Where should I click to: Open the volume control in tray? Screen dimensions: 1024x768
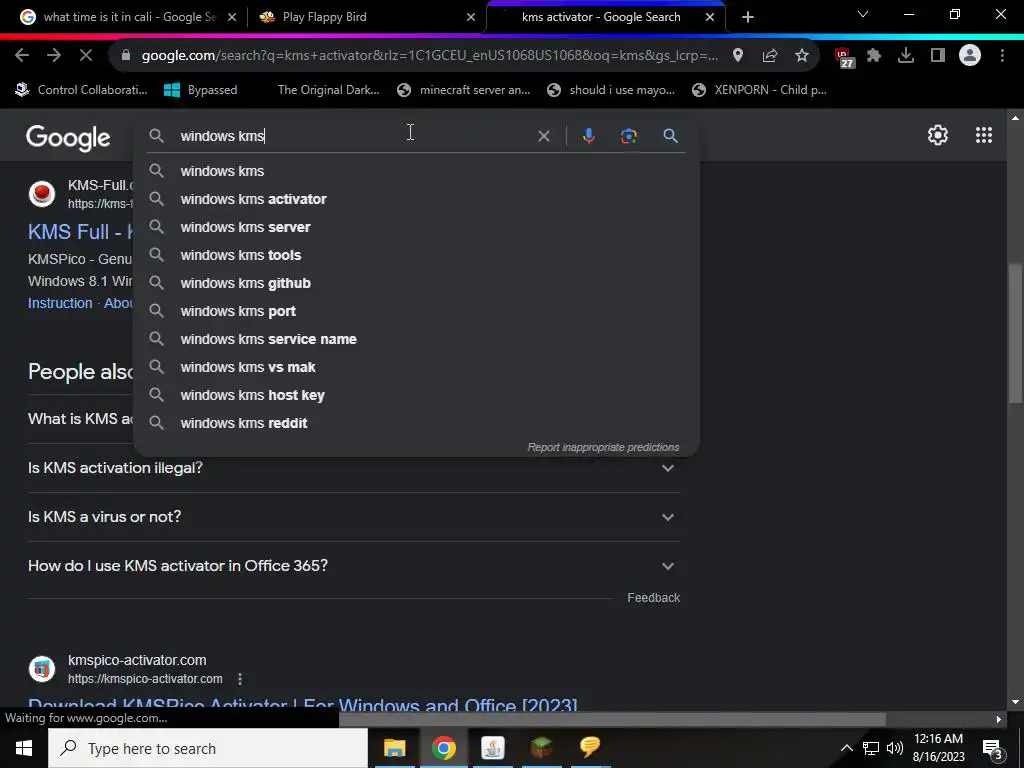click(895, 748)
